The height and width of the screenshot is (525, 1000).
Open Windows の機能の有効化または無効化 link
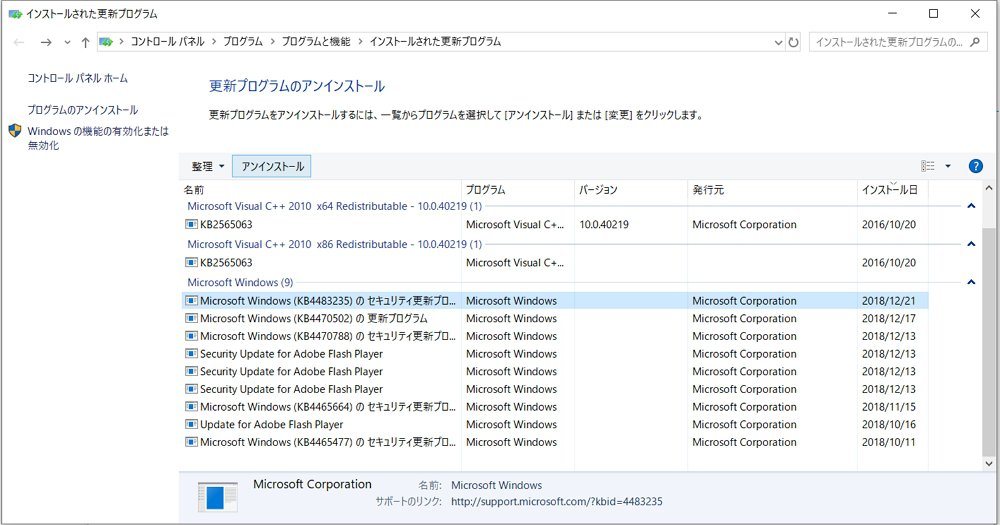point(98,138)
